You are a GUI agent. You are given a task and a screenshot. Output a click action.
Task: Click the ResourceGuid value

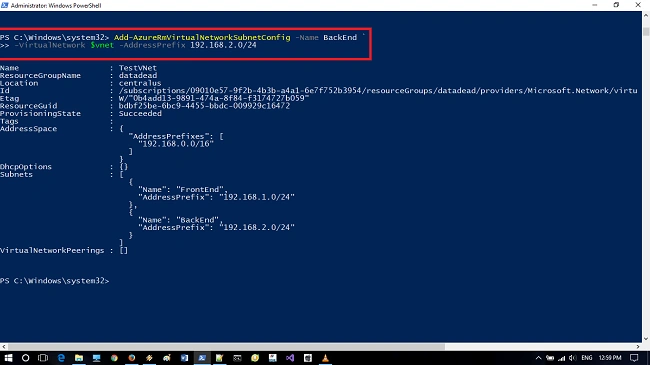pyautogui.click(x=204, y=106)
